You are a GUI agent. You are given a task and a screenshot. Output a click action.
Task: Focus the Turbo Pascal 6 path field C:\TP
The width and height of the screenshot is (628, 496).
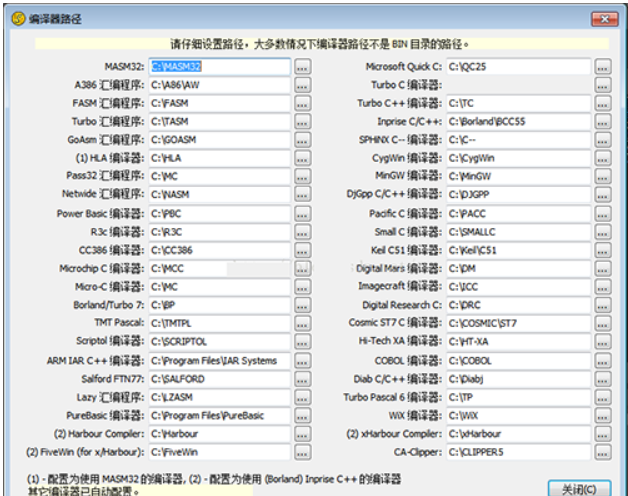[x=519, y=397]
